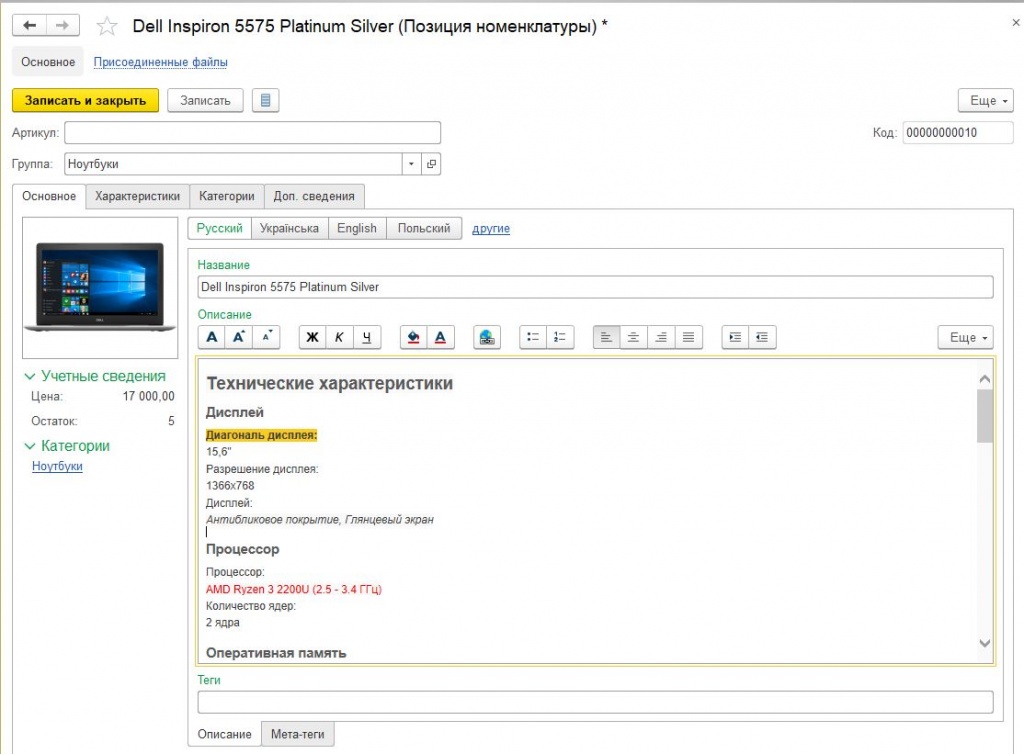Open the Группа dropdown list

[x=412, y=164]
